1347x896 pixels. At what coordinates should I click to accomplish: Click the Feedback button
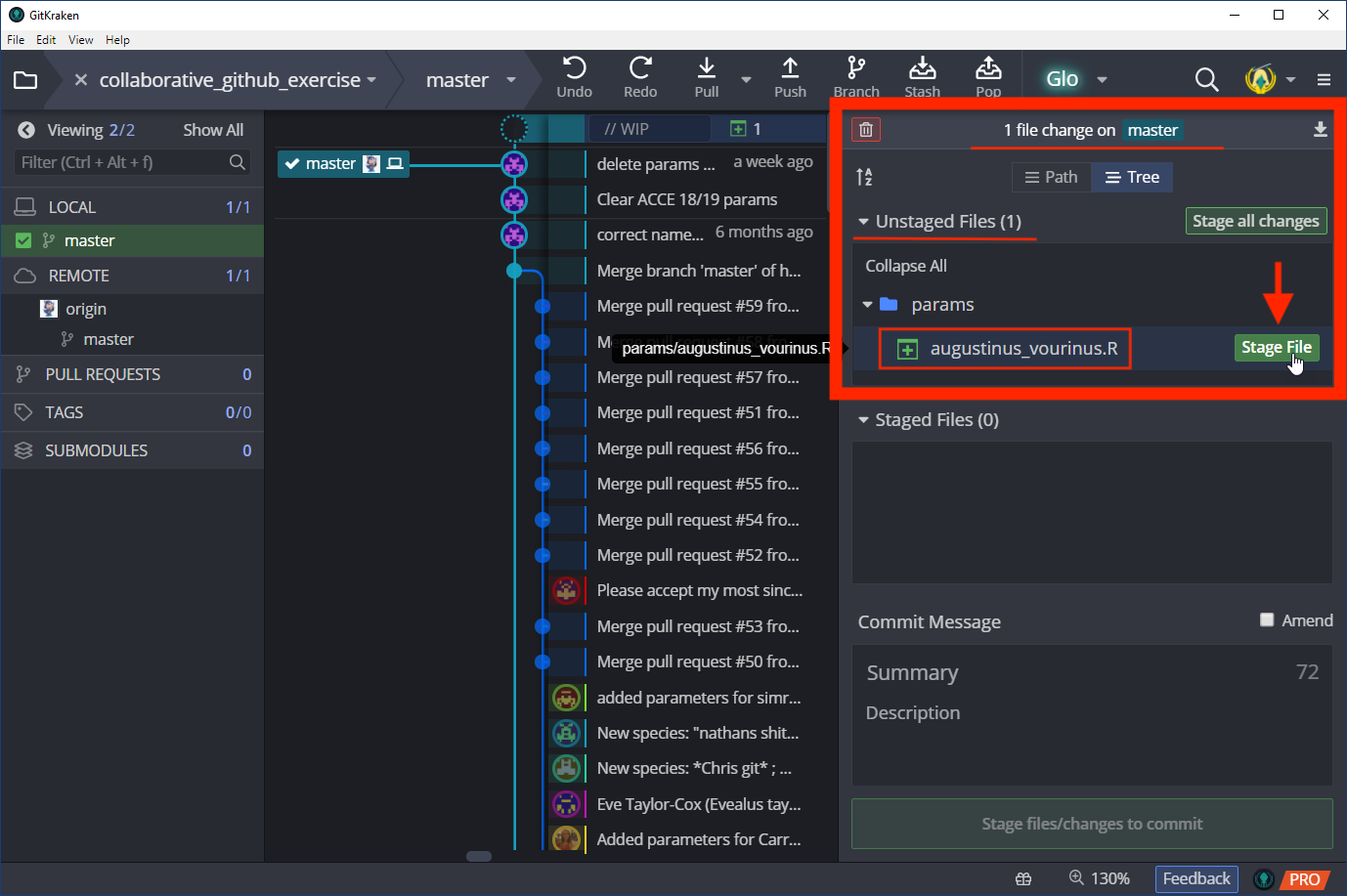click(1196, 878)
